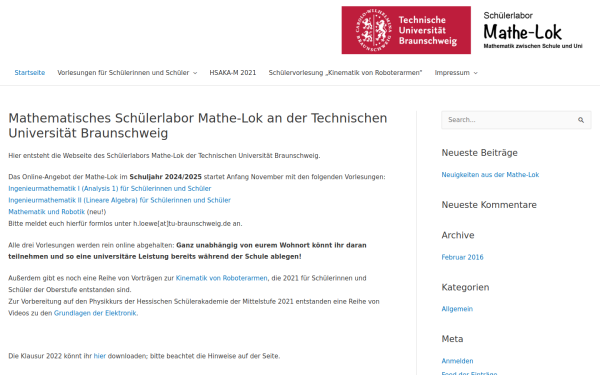
Task: Click the Meta sidebar heading
Action: tap(452, 339)
